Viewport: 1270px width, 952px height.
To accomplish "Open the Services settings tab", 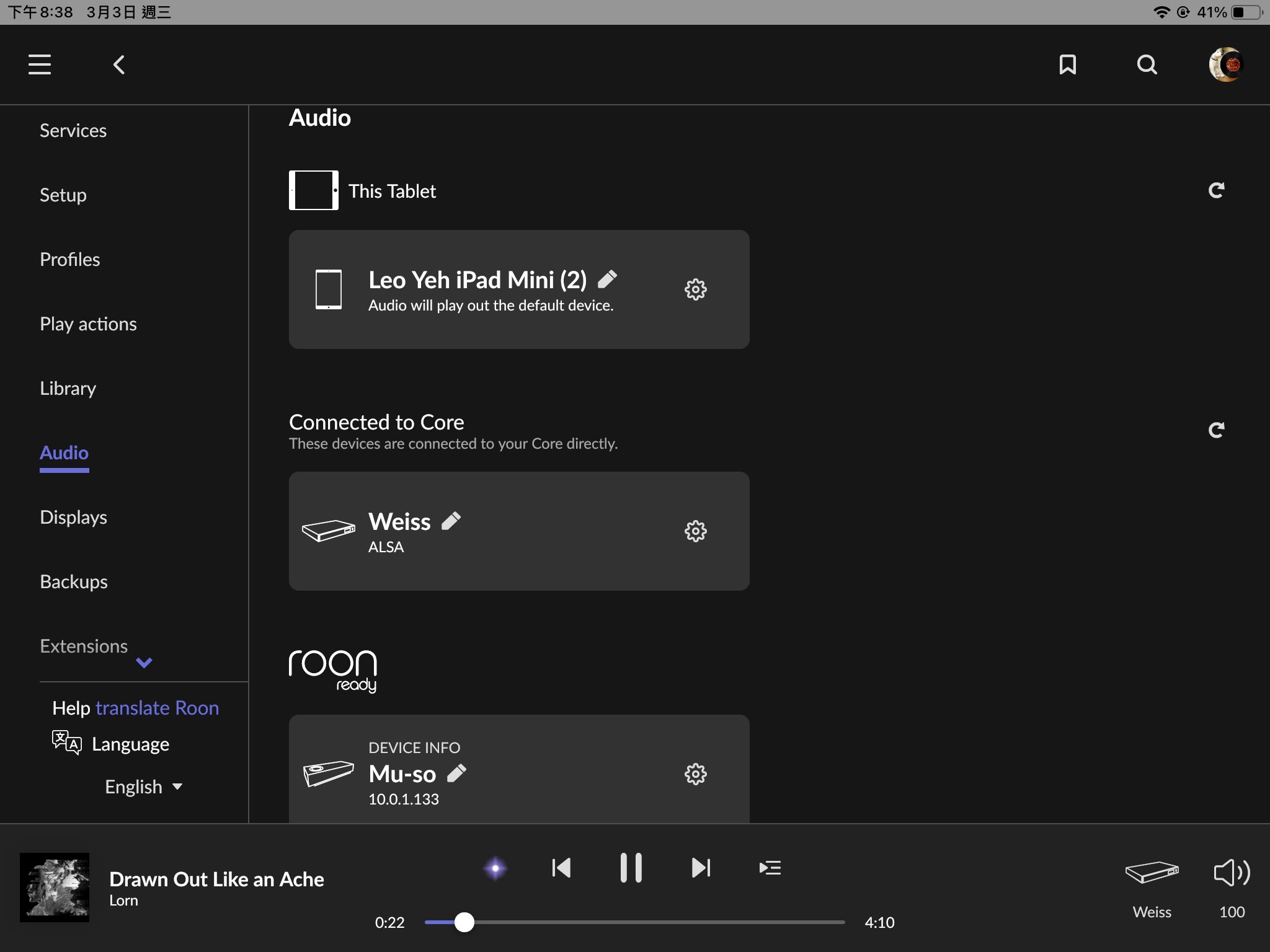I will tap(73, 130).
